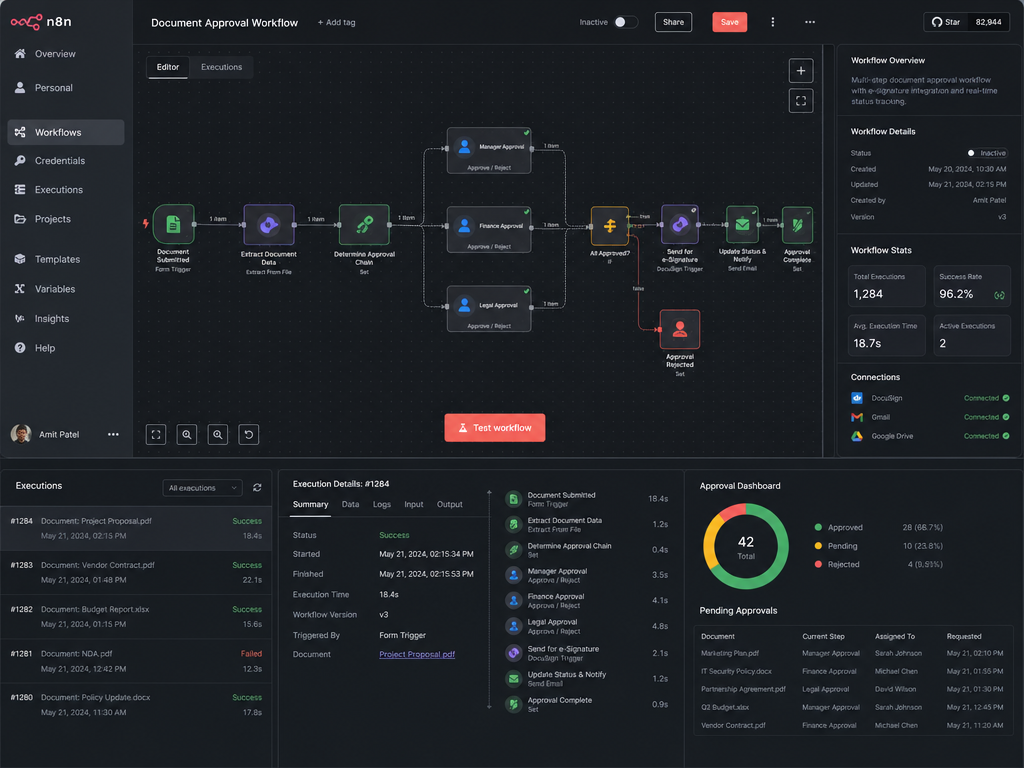Select the All Approved? IF node
Screen dimensions: 1024x768
tap(609, 226)
